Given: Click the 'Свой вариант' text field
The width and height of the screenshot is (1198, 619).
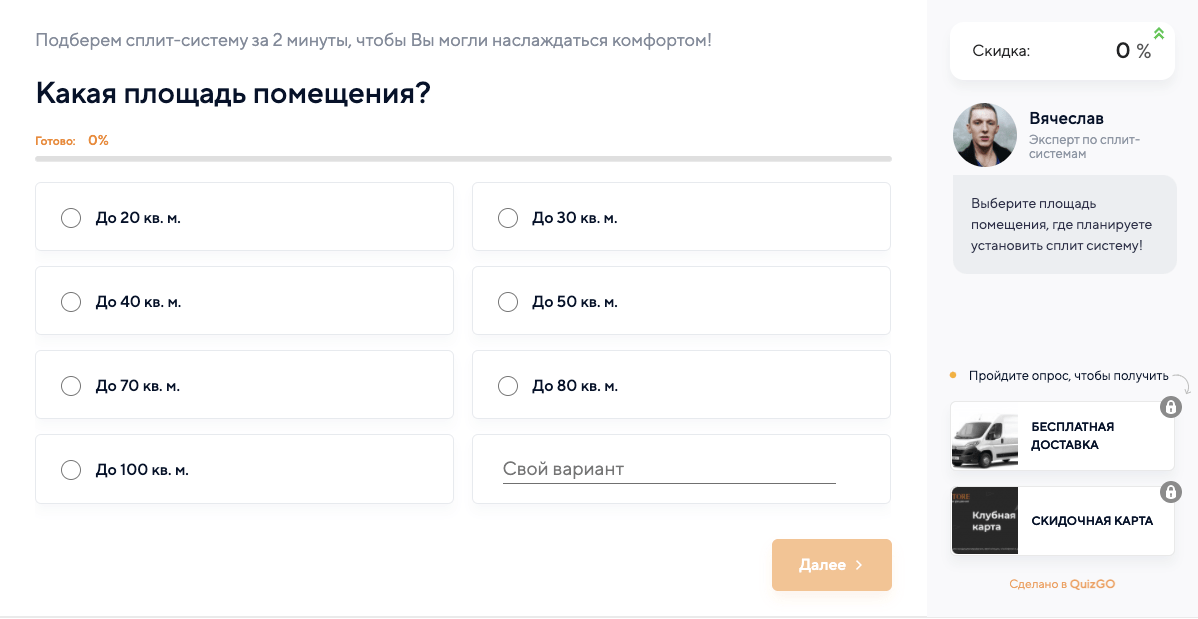Looking at the screenshot, I should click(668, 469).
